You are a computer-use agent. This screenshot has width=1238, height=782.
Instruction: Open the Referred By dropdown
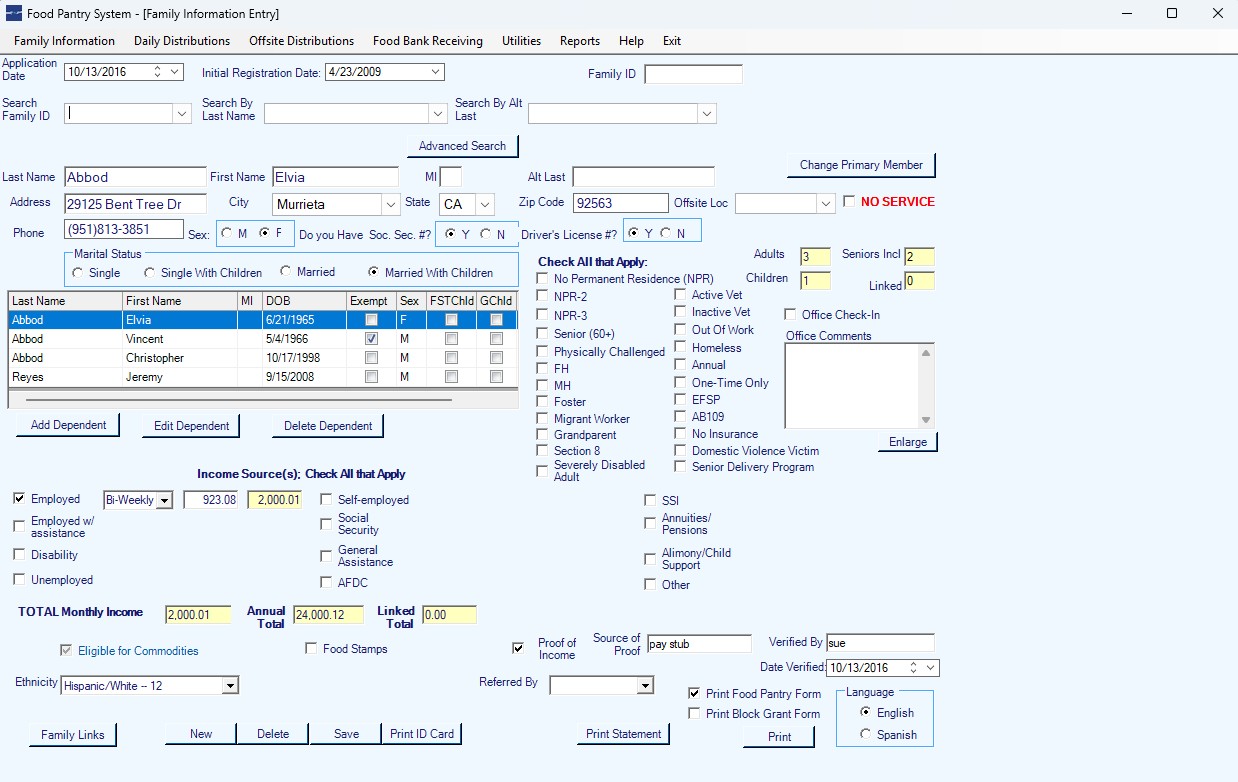pos(645,685)
